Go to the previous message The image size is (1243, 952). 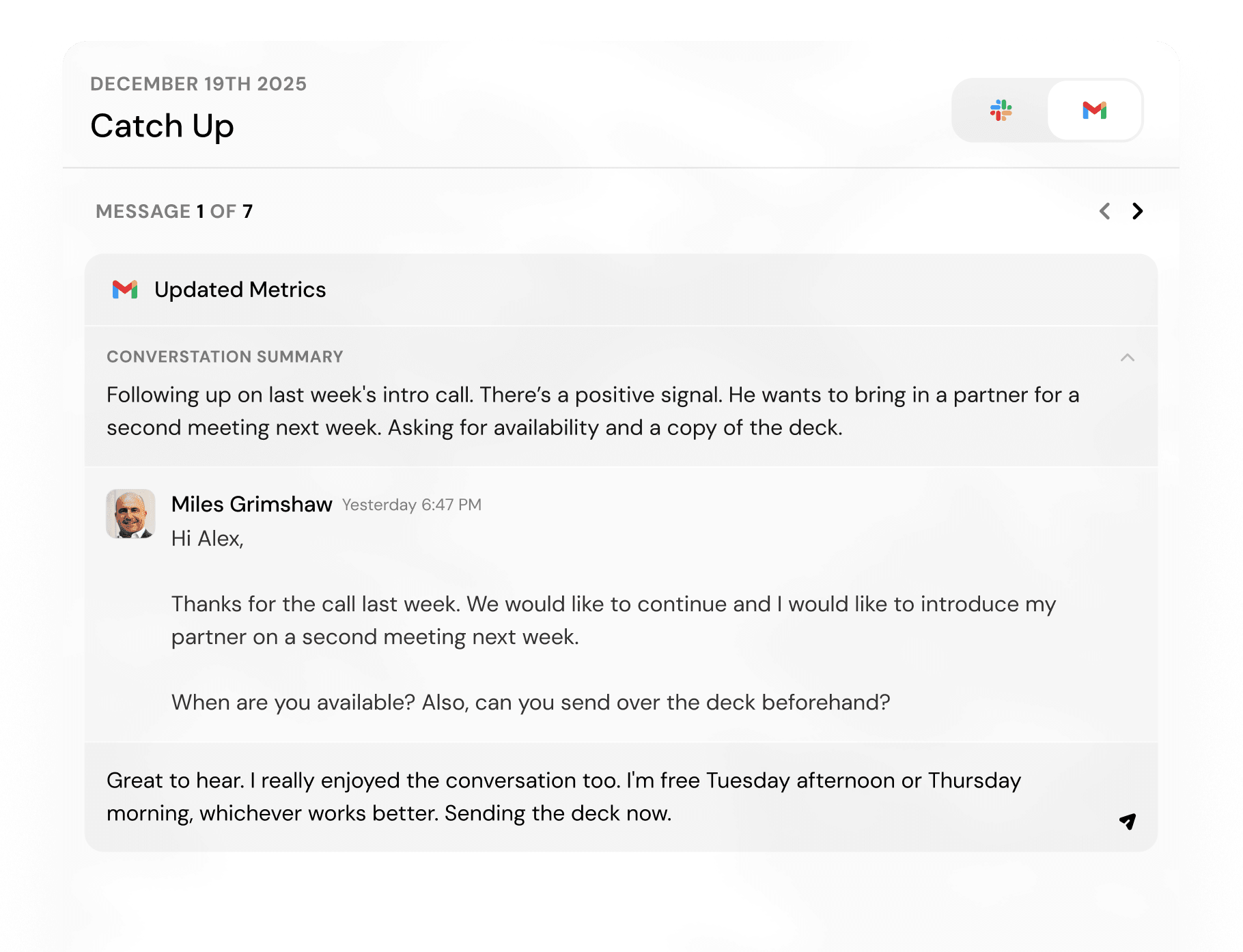[x=1104, y=212]
